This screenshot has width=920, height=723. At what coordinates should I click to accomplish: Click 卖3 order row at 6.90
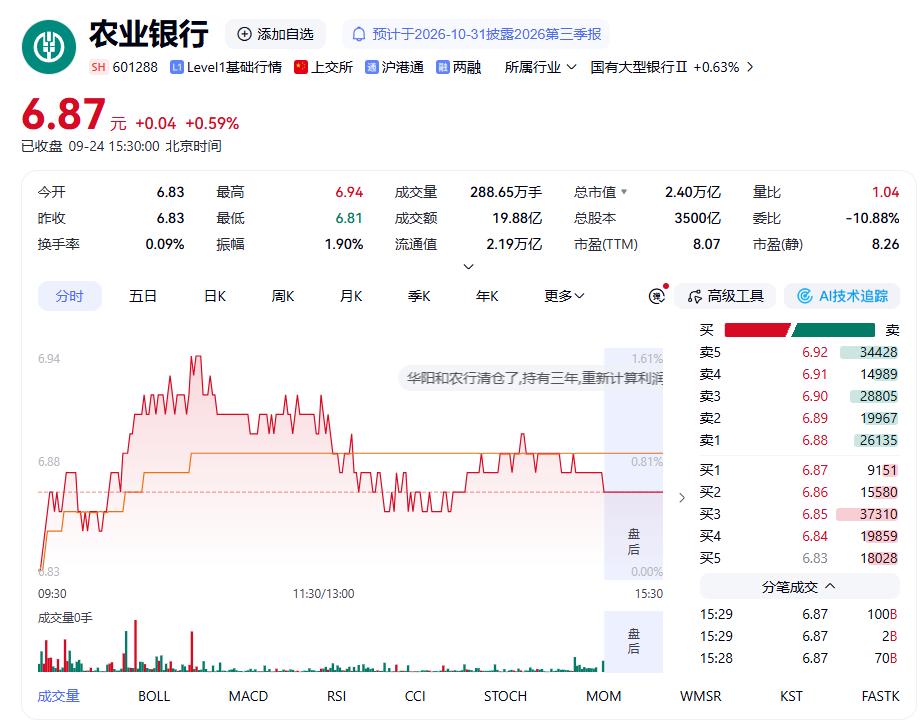click(x=799, y=396)
